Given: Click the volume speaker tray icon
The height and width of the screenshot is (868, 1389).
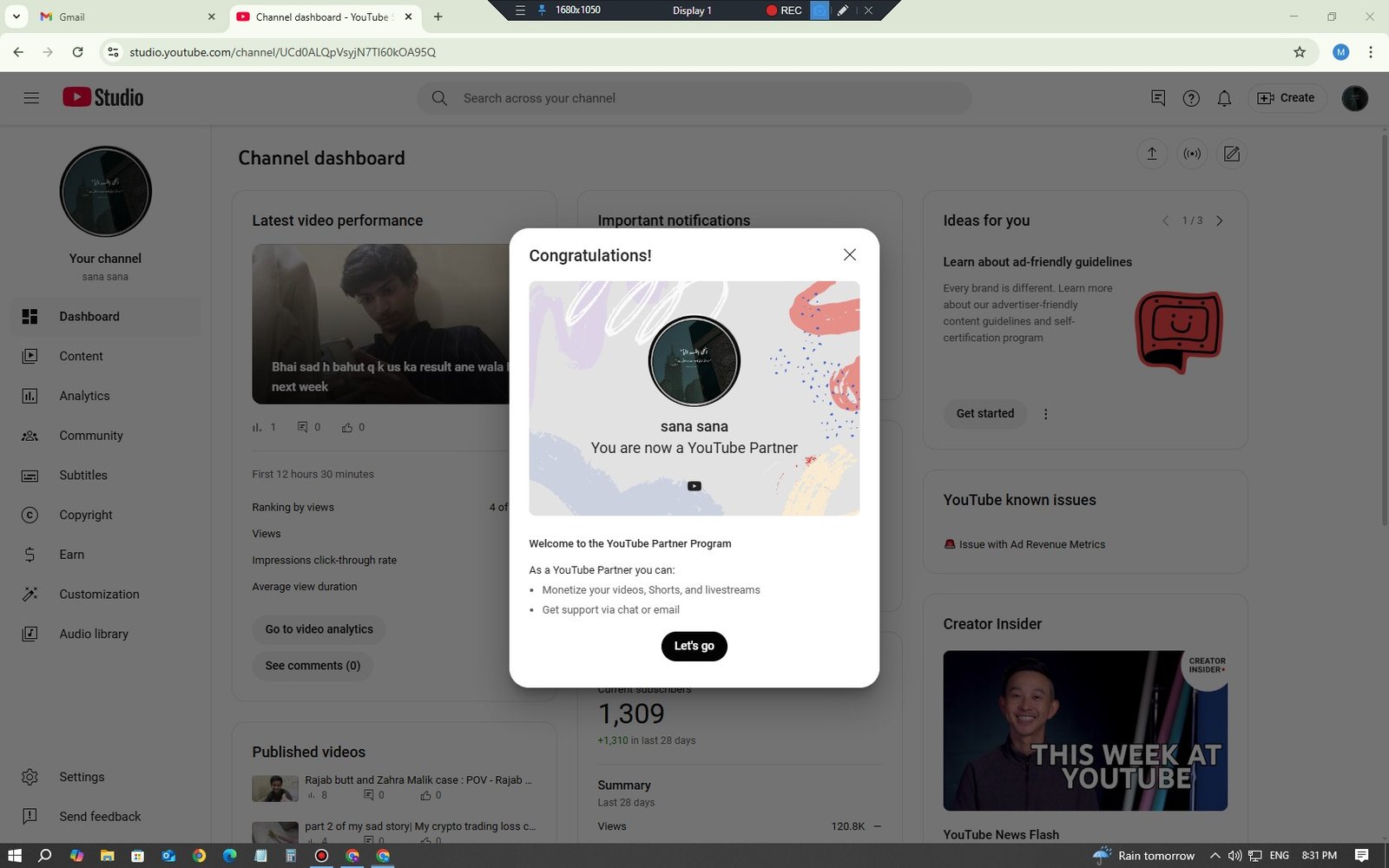Looking at the screenshot, I should [1234, 856].
